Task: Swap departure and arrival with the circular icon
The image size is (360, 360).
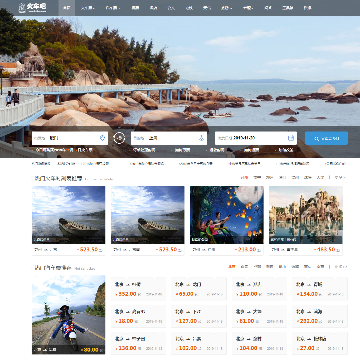Action: click(x=119, y=138)
